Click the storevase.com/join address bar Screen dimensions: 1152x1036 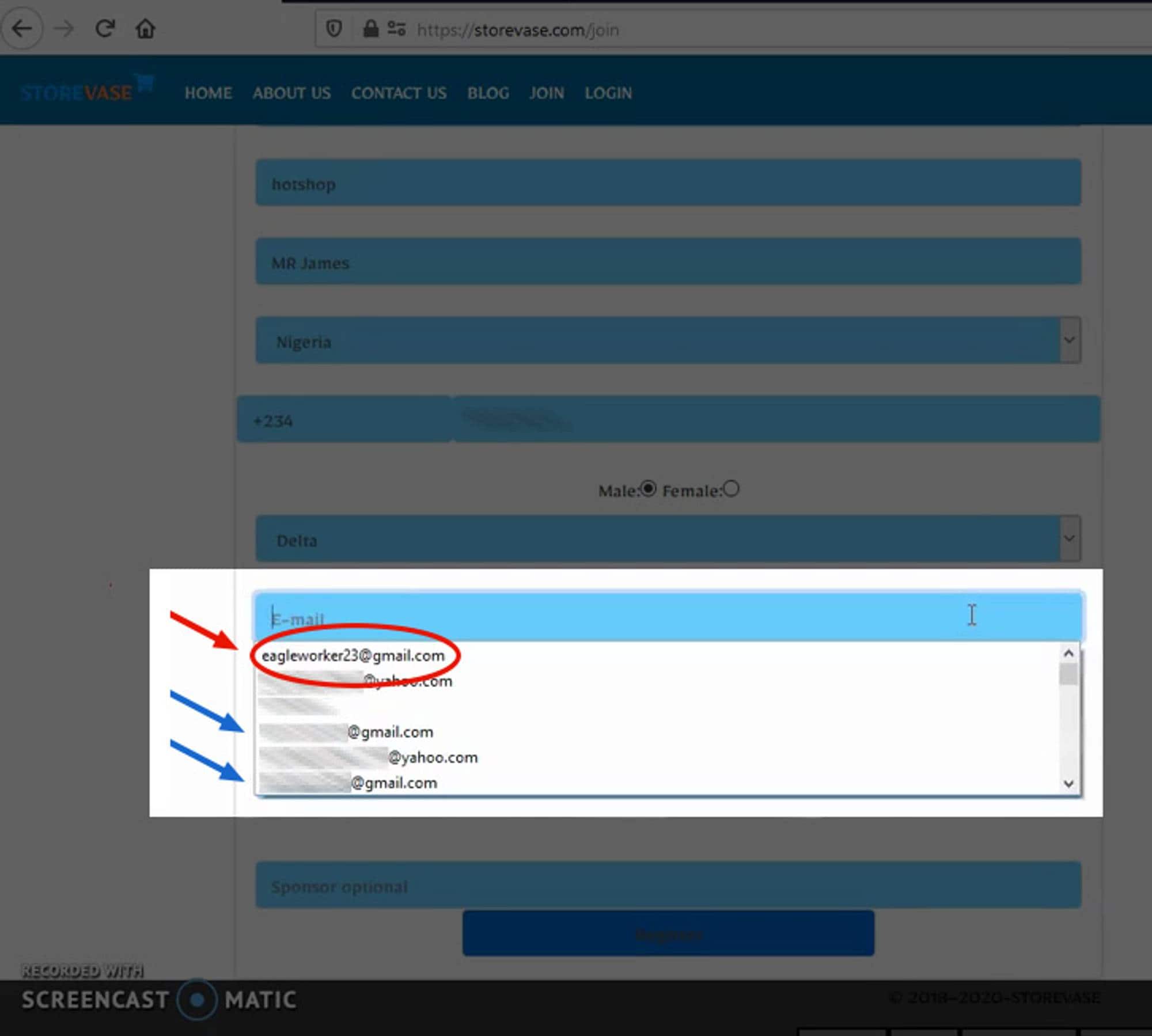(733, 29)
